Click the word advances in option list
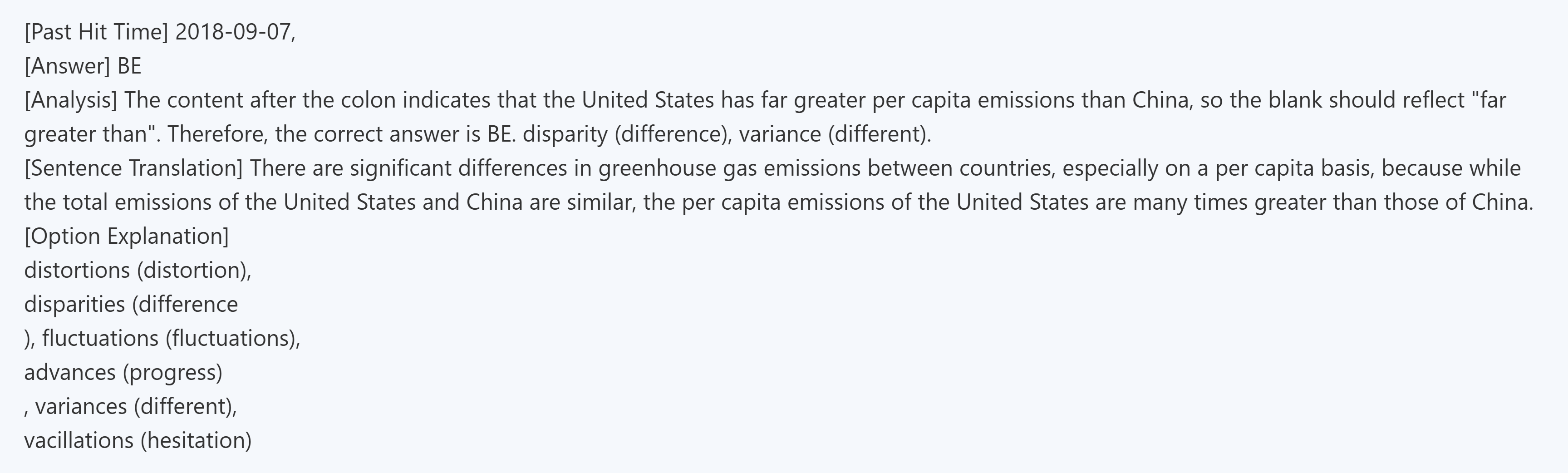 coord(69,373)
